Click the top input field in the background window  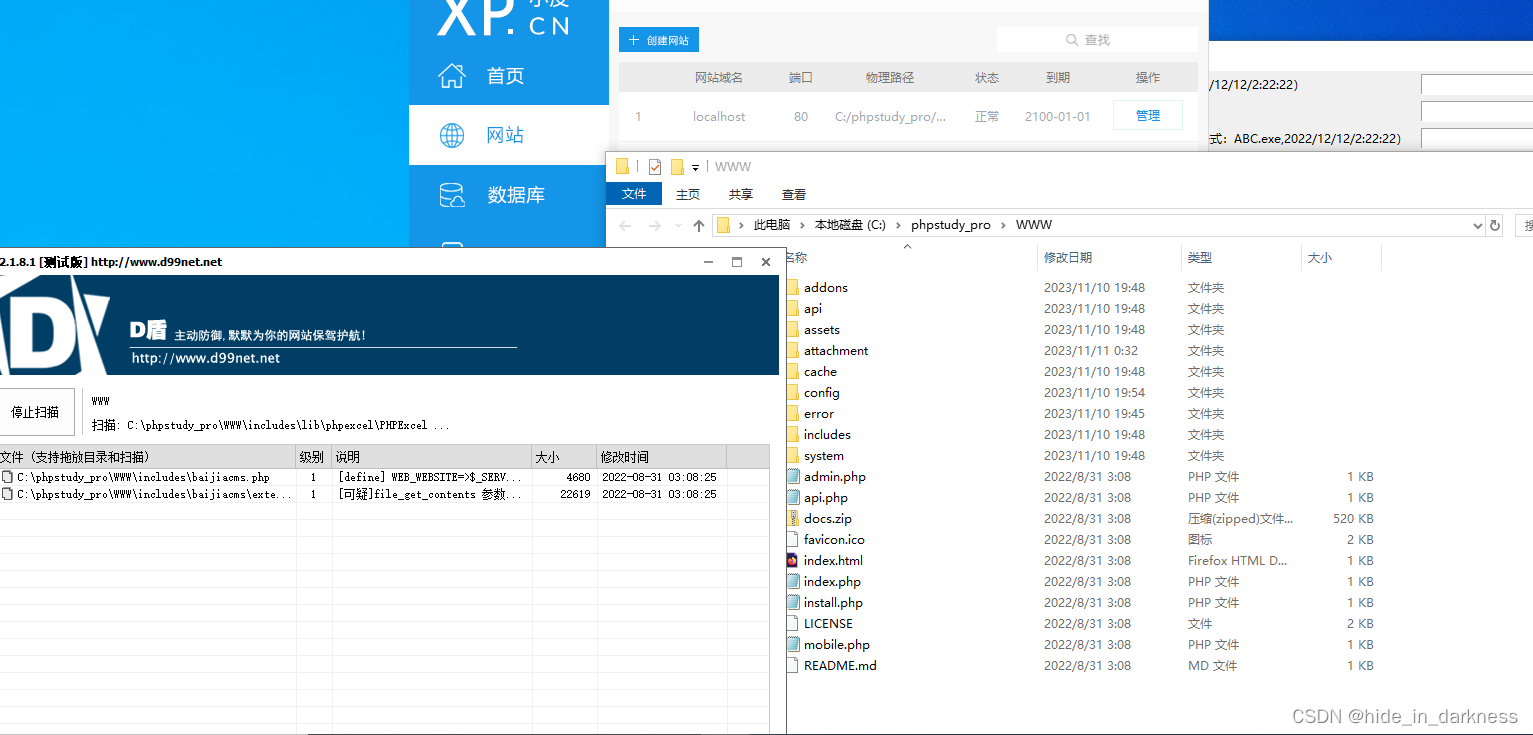(1477, 85)
